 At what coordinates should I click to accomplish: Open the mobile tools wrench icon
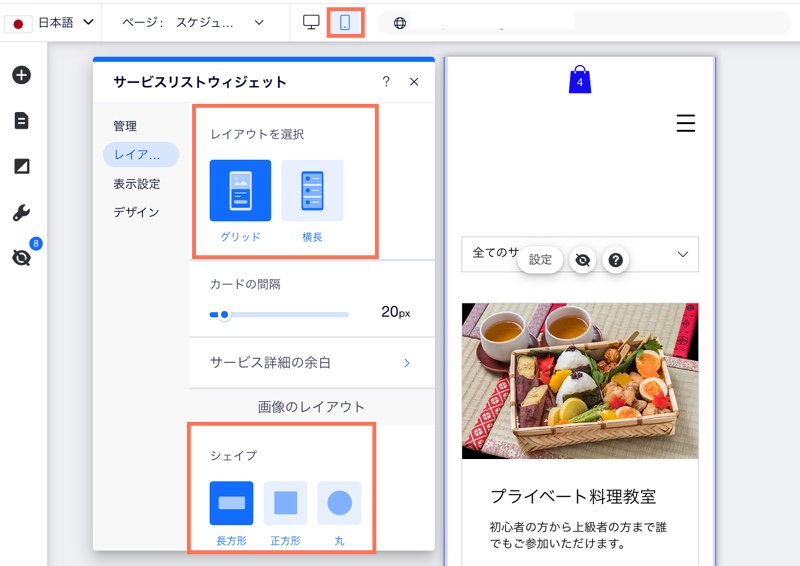(x=21, y=212)
